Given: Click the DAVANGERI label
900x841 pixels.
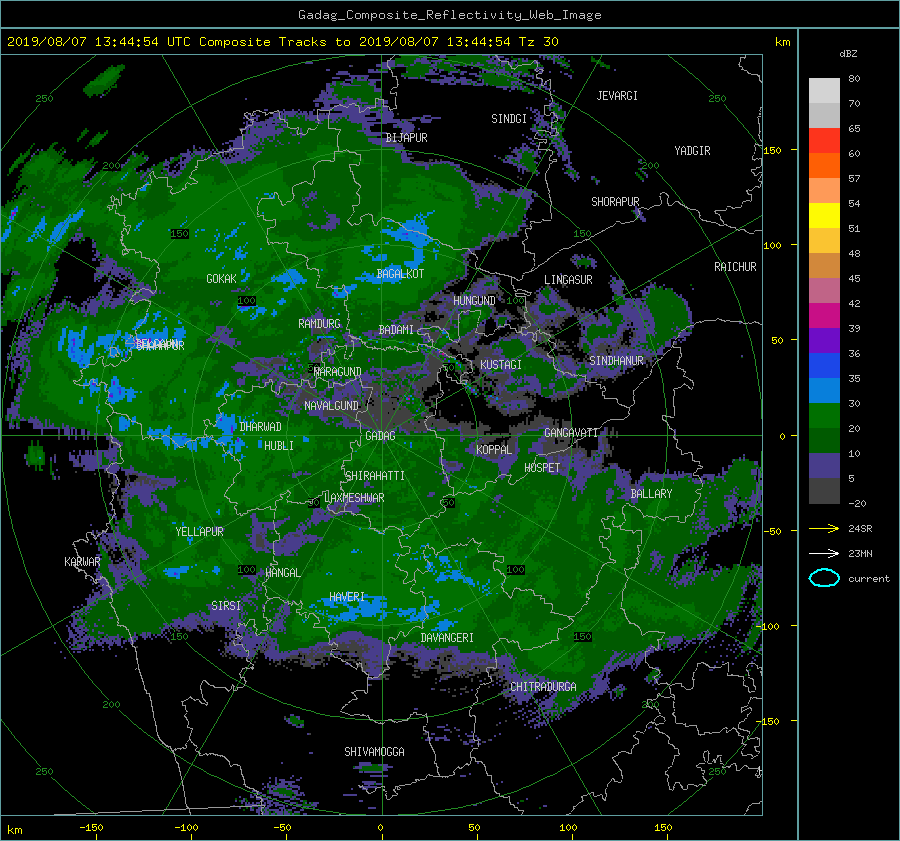Looking at the screenshot, I should coord(447,638).
